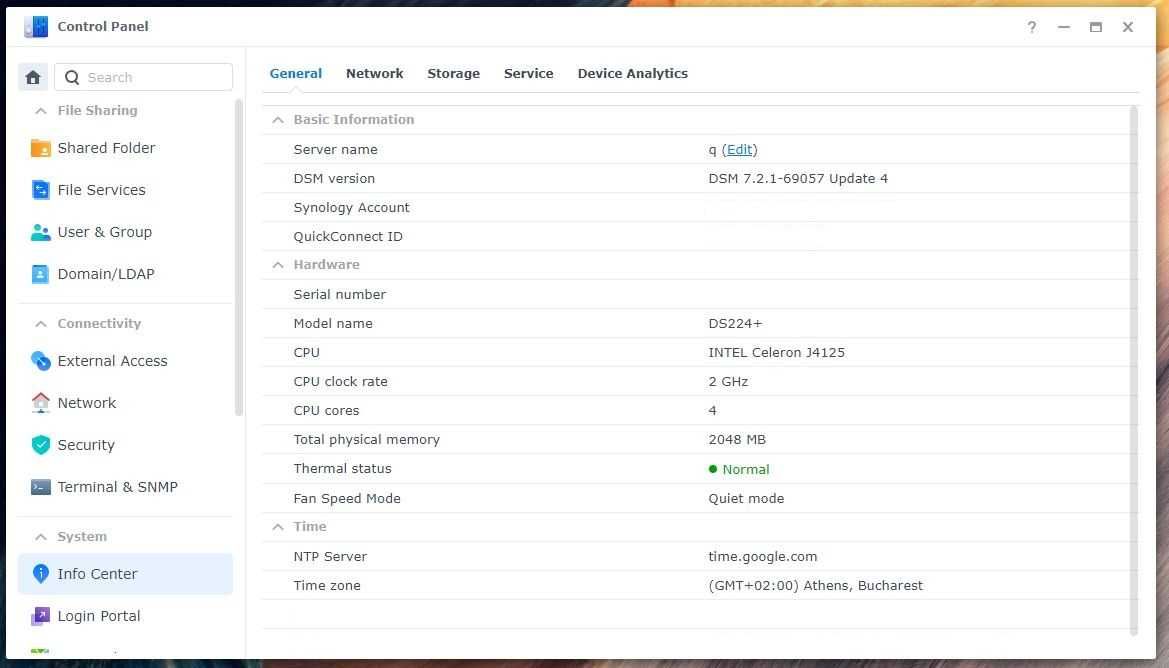The image size is (1169, 668).
Task: Click the Control Panel app icon in title bar
Action: pyautogui.click(x=36, y=27)
